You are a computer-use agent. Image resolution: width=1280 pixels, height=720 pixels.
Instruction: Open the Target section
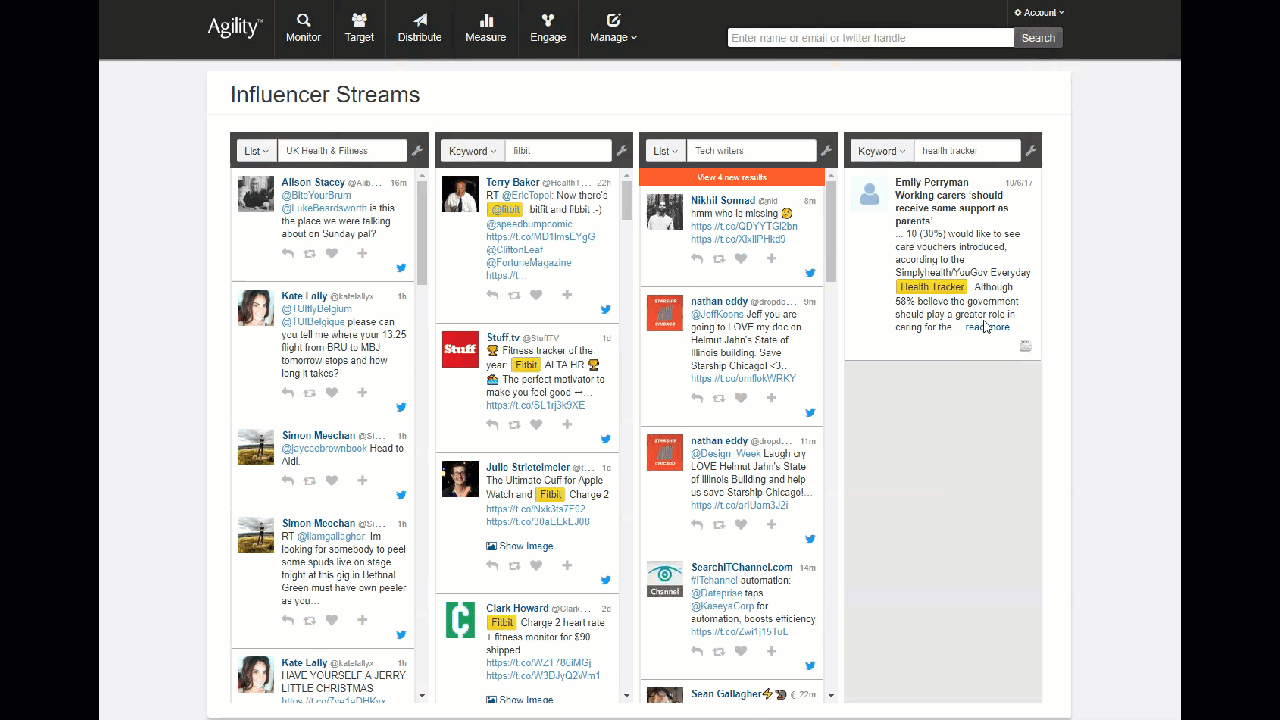(x=359, y=28)
